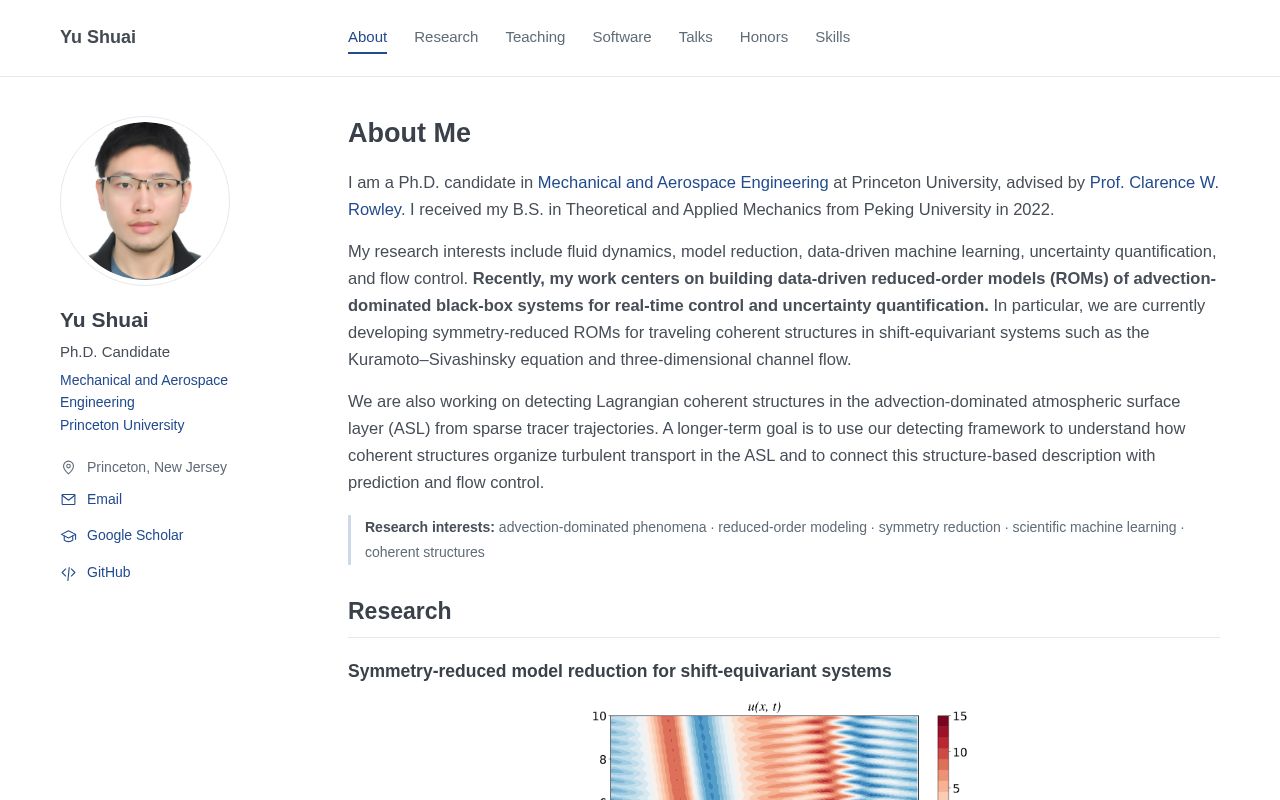
Task: Click the u(x, t) heatmap figure
Action: tap(764, 755)
